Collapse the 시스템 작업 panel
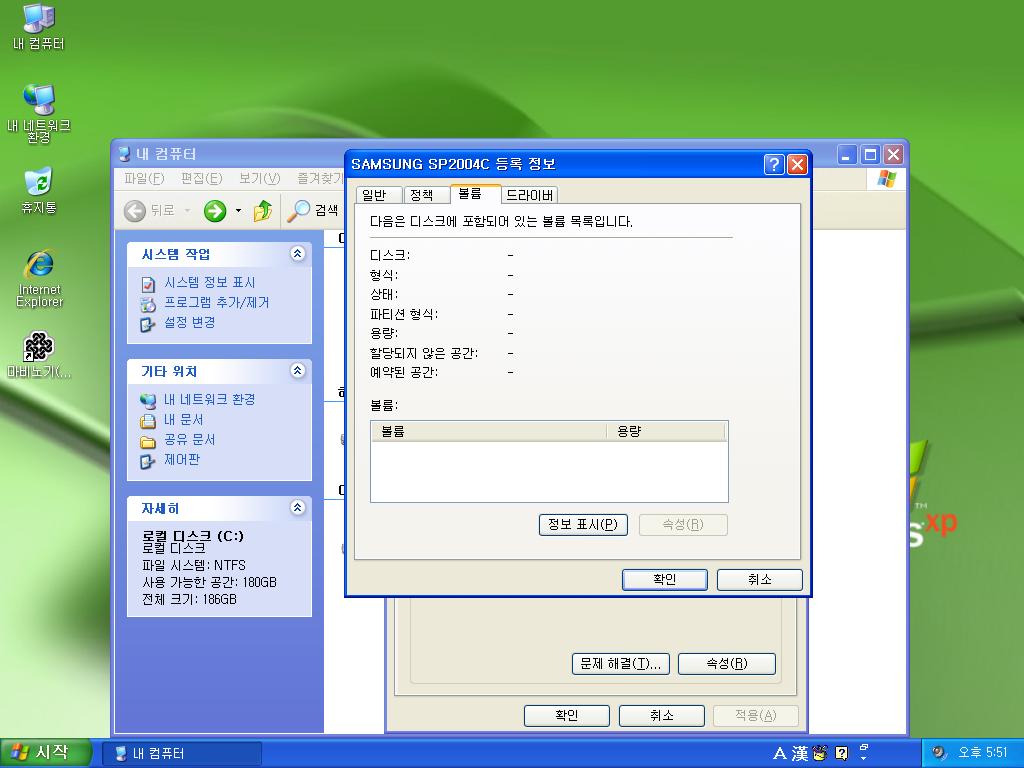The image size is (1024, 768). tap(298, 254)
